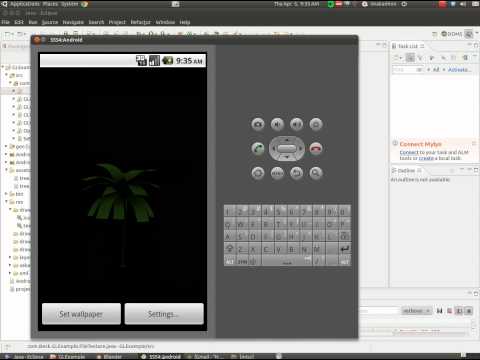Click the emulator volume up button
The height and width of the screenshot is (360, 480).
[296, 124]
